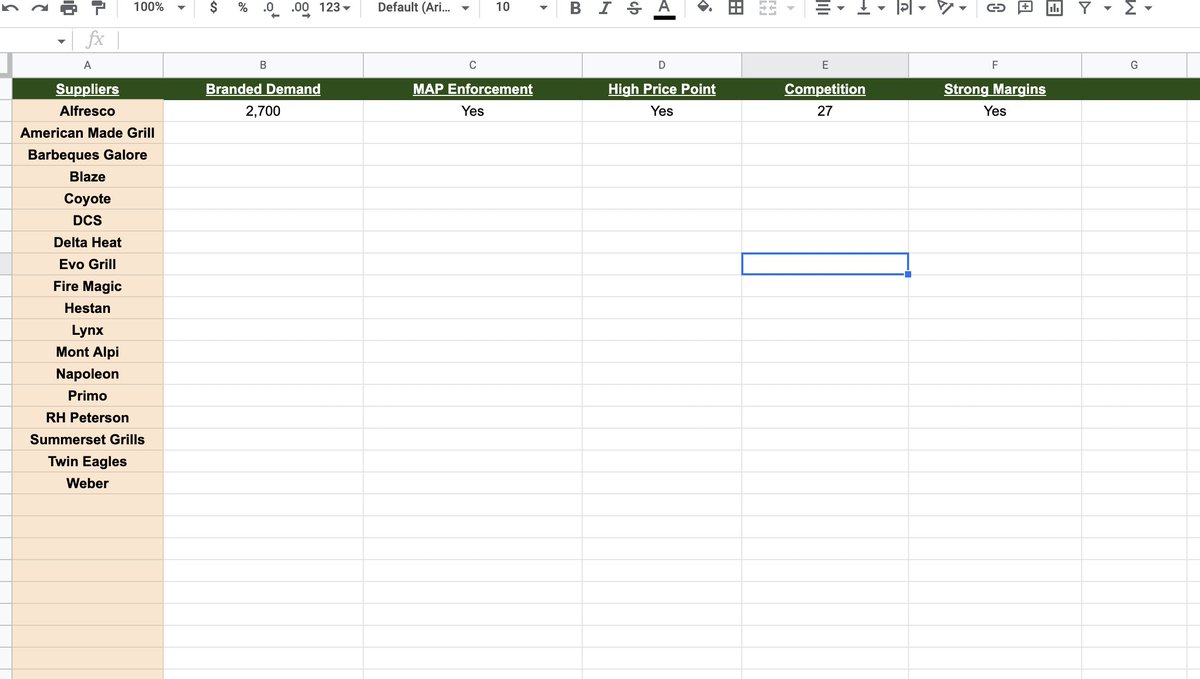Open the filter views dropdown arrow

[1107, 9]
